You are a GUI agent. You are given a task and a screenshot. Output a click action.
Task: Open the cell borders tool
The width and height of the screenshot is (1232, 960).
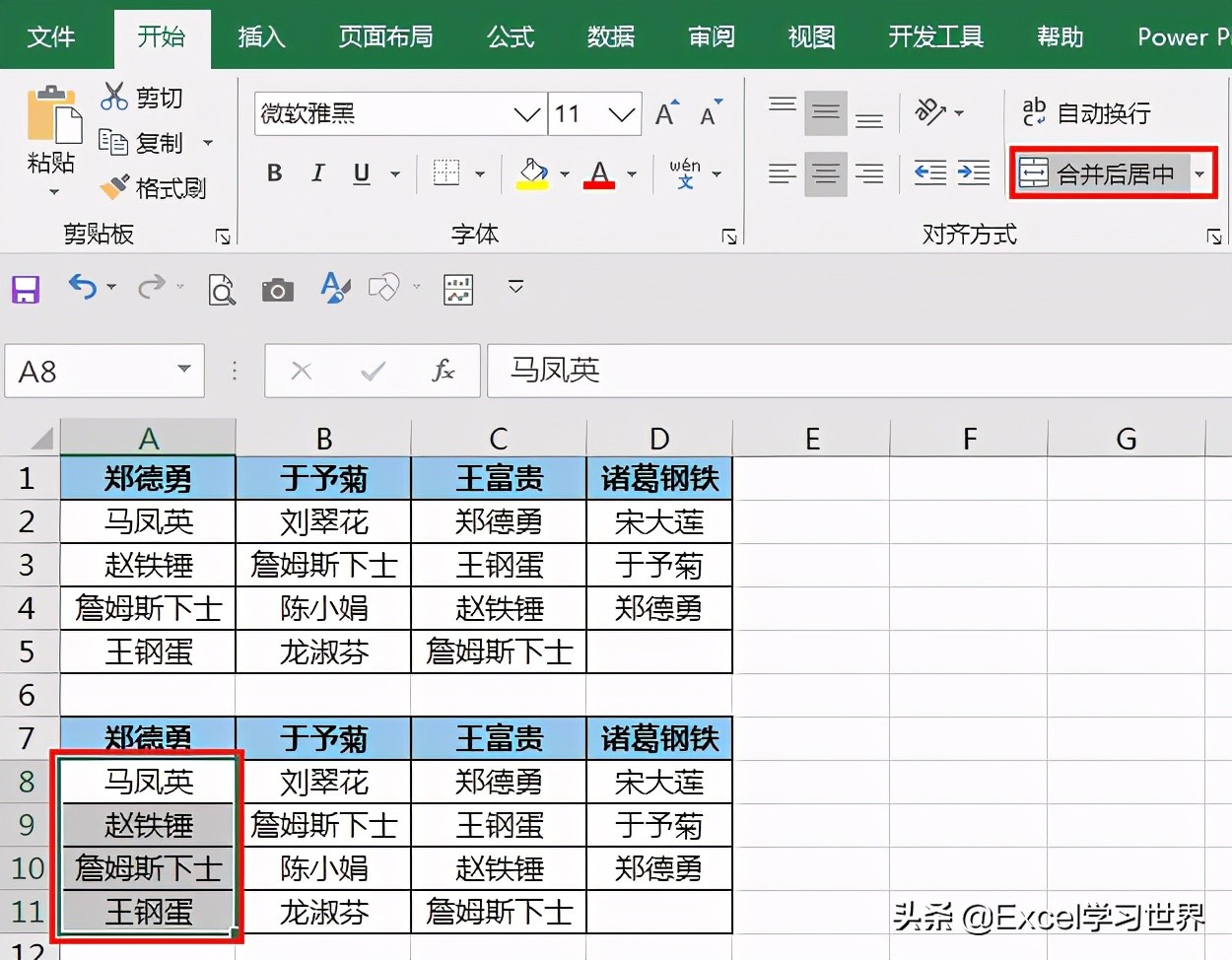446,173
